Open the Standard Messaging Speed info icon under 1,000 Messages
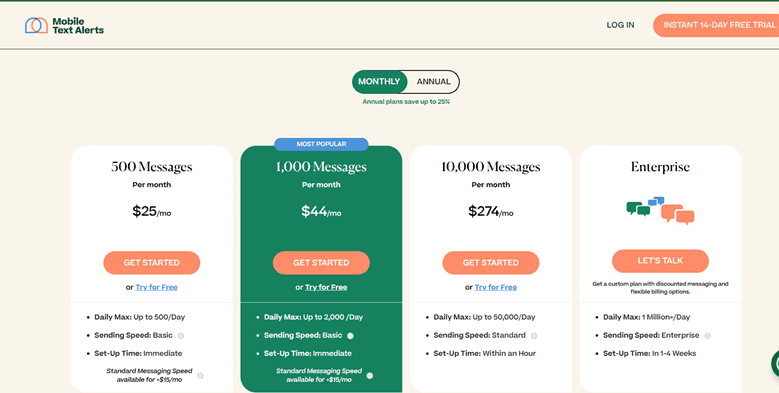 [x=370, y=376]
